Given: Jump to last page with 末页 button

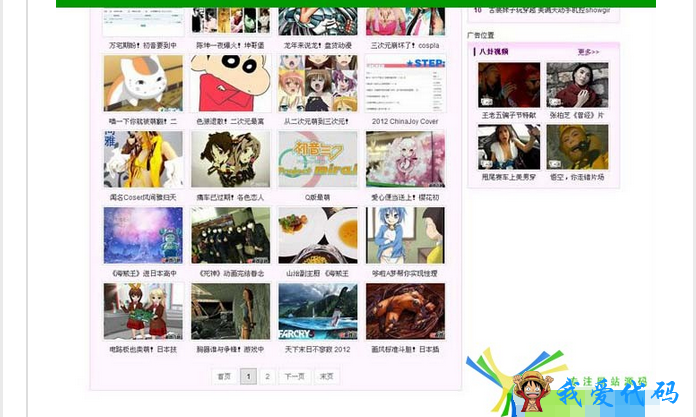Looking at the screenshot, I should click(x=327, y=377).
